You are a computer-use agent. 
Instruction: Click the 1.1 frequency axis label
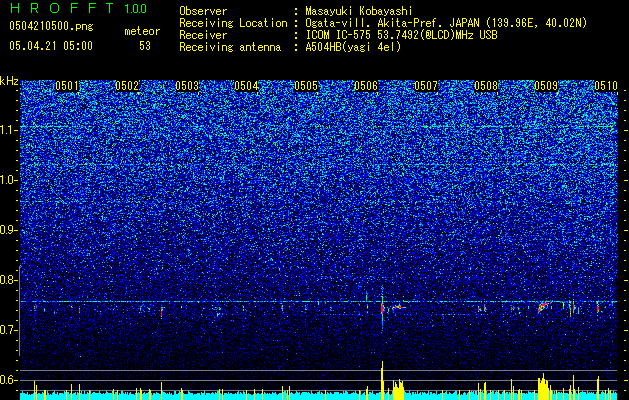[8, 130]
